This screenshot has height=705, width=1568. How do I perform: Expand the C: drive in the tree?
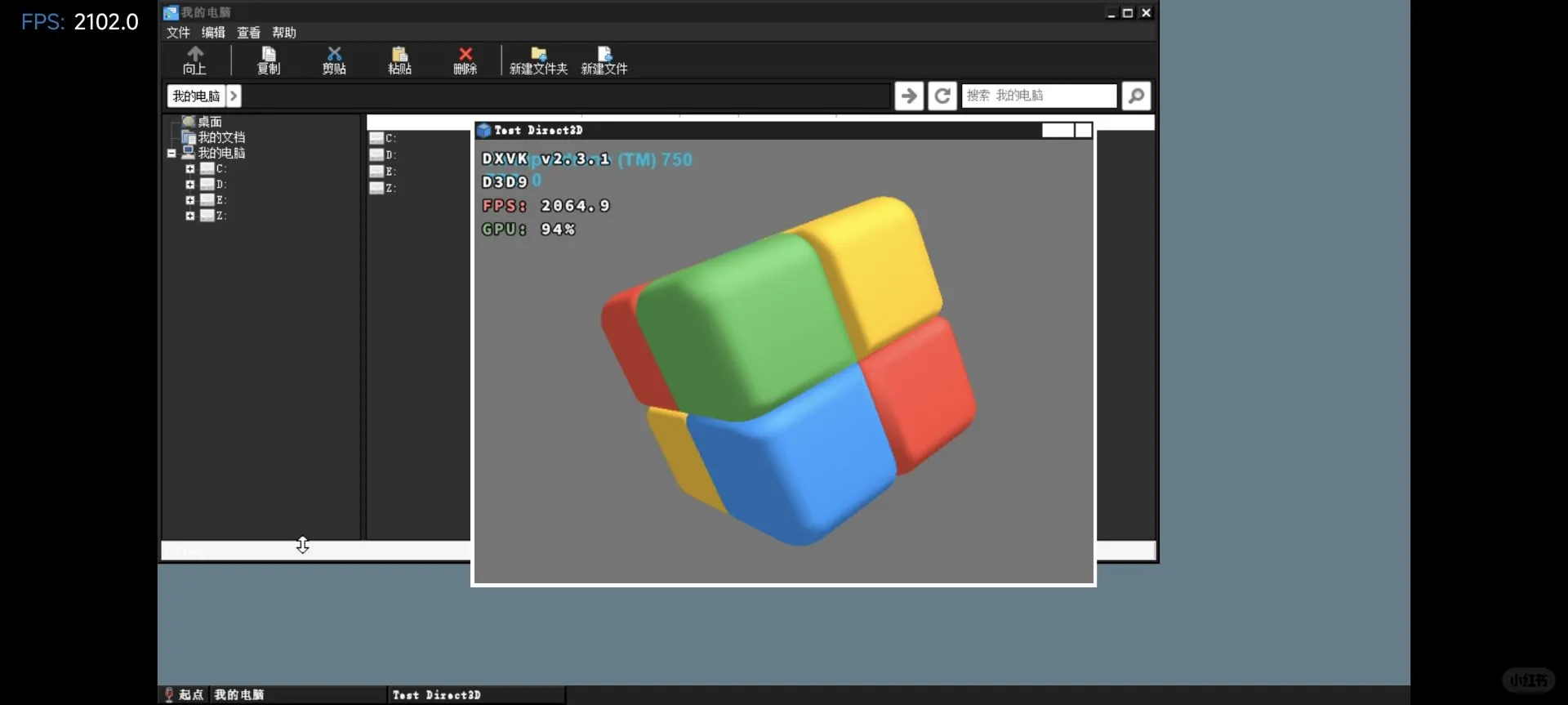(190, 169)
